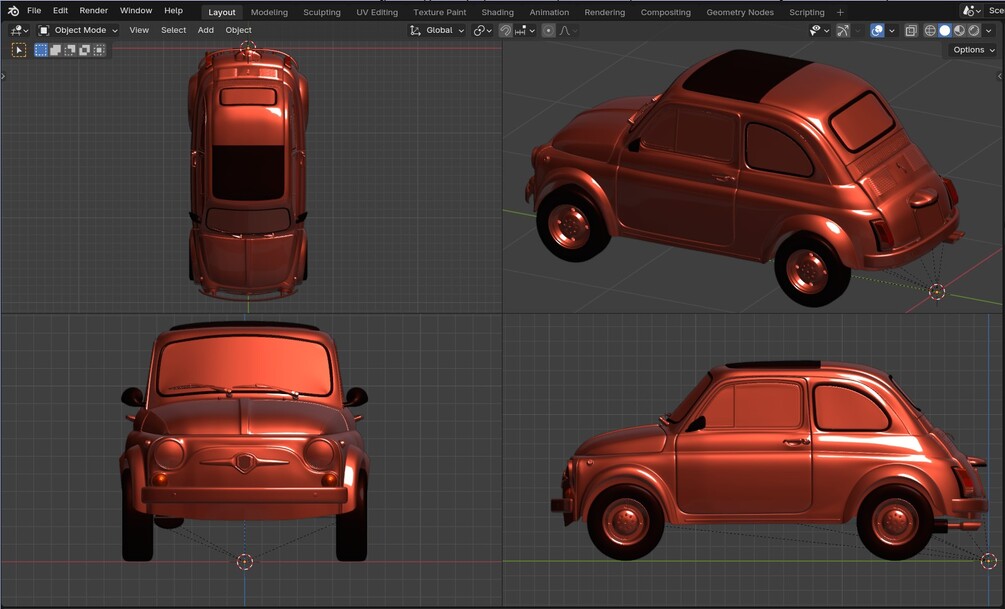The height and width of the screenshot is (609, 1005).
Task: Switch to rendered viewport shading
Action: 974,31
